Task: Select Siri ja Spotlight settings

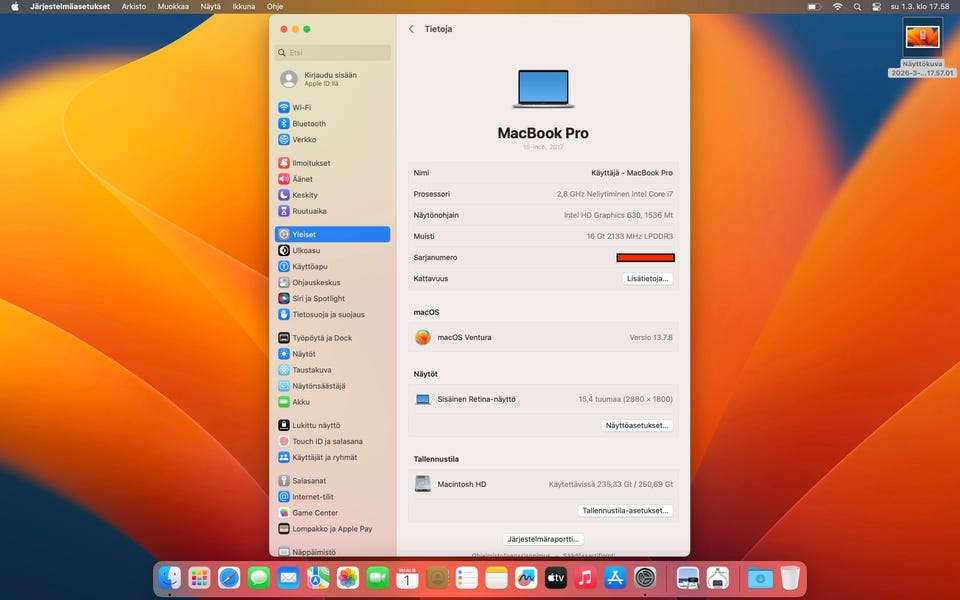Action: point(318,299)
